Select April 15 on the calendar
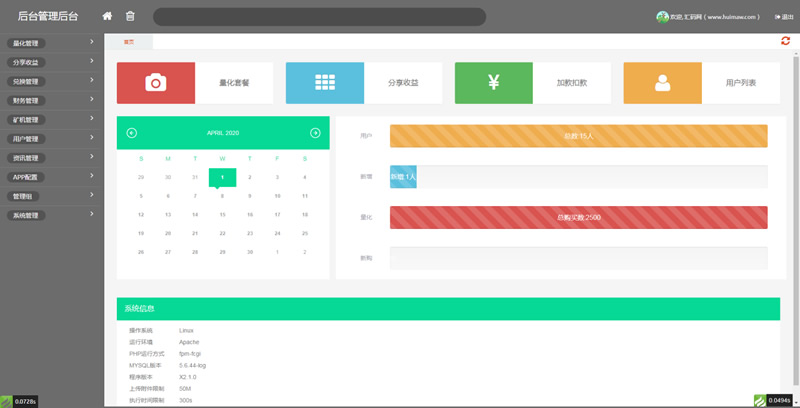The width and height of the screenshot is (800, 408). pyautogui.click(x=223, y=214)
